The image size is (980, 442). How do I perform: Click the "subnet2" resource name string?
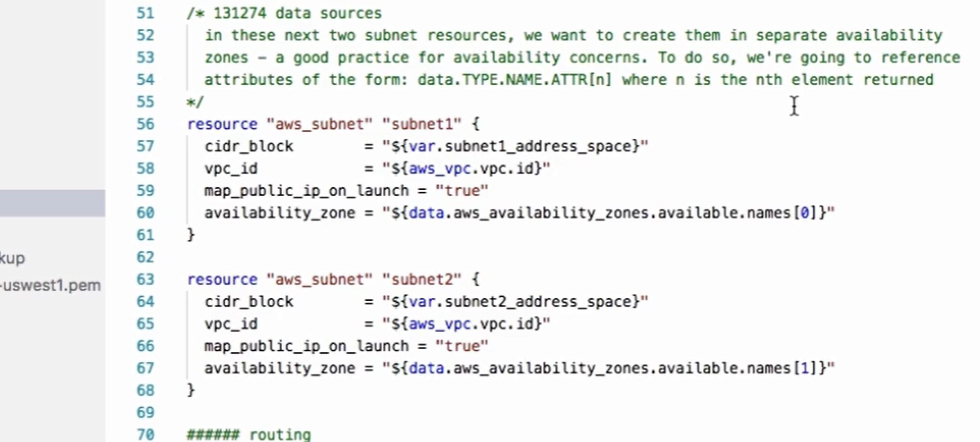422,279
